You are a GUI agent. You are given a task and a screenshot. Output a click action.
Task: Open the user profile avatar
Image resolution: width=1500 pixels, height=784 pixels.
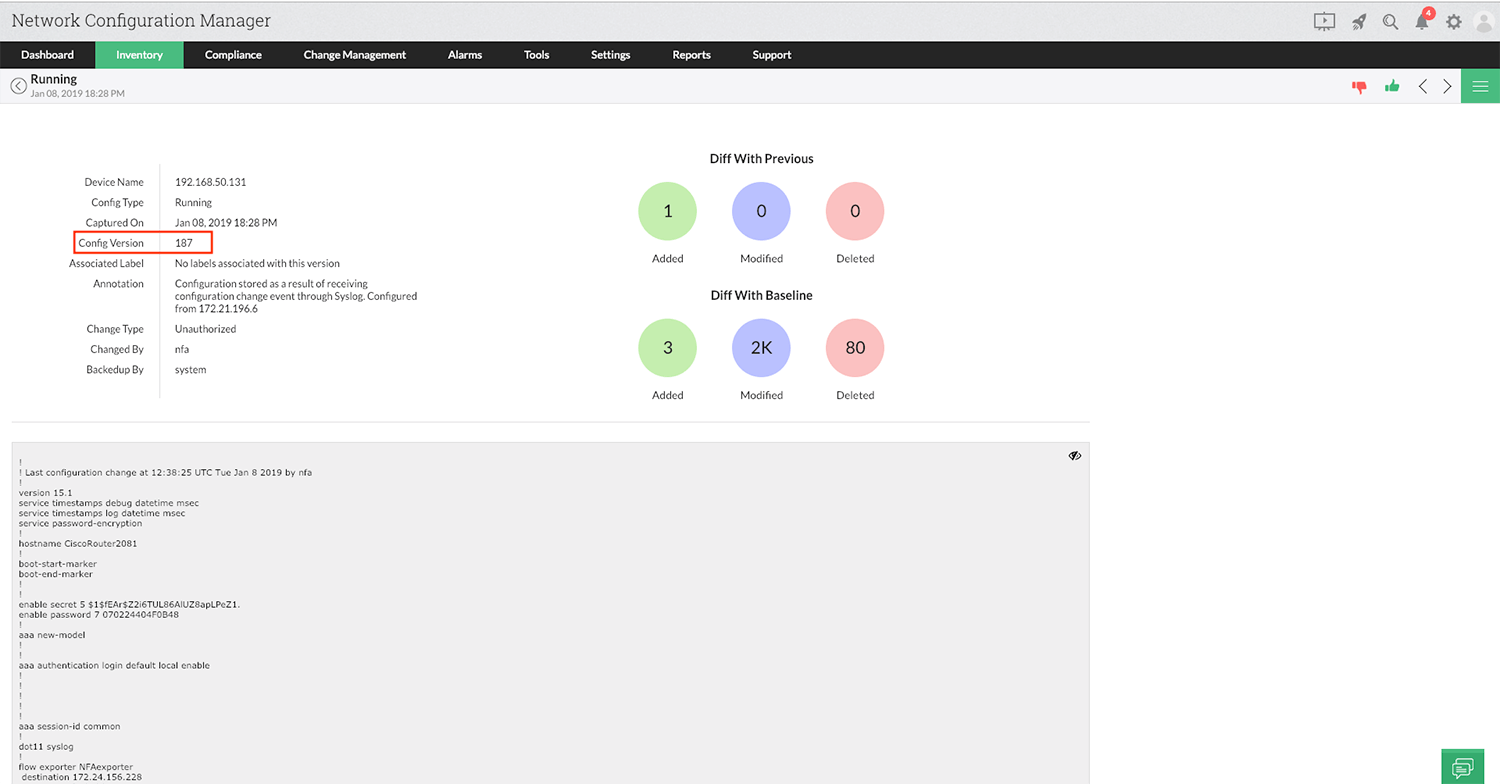click(x=1484, y=20)
